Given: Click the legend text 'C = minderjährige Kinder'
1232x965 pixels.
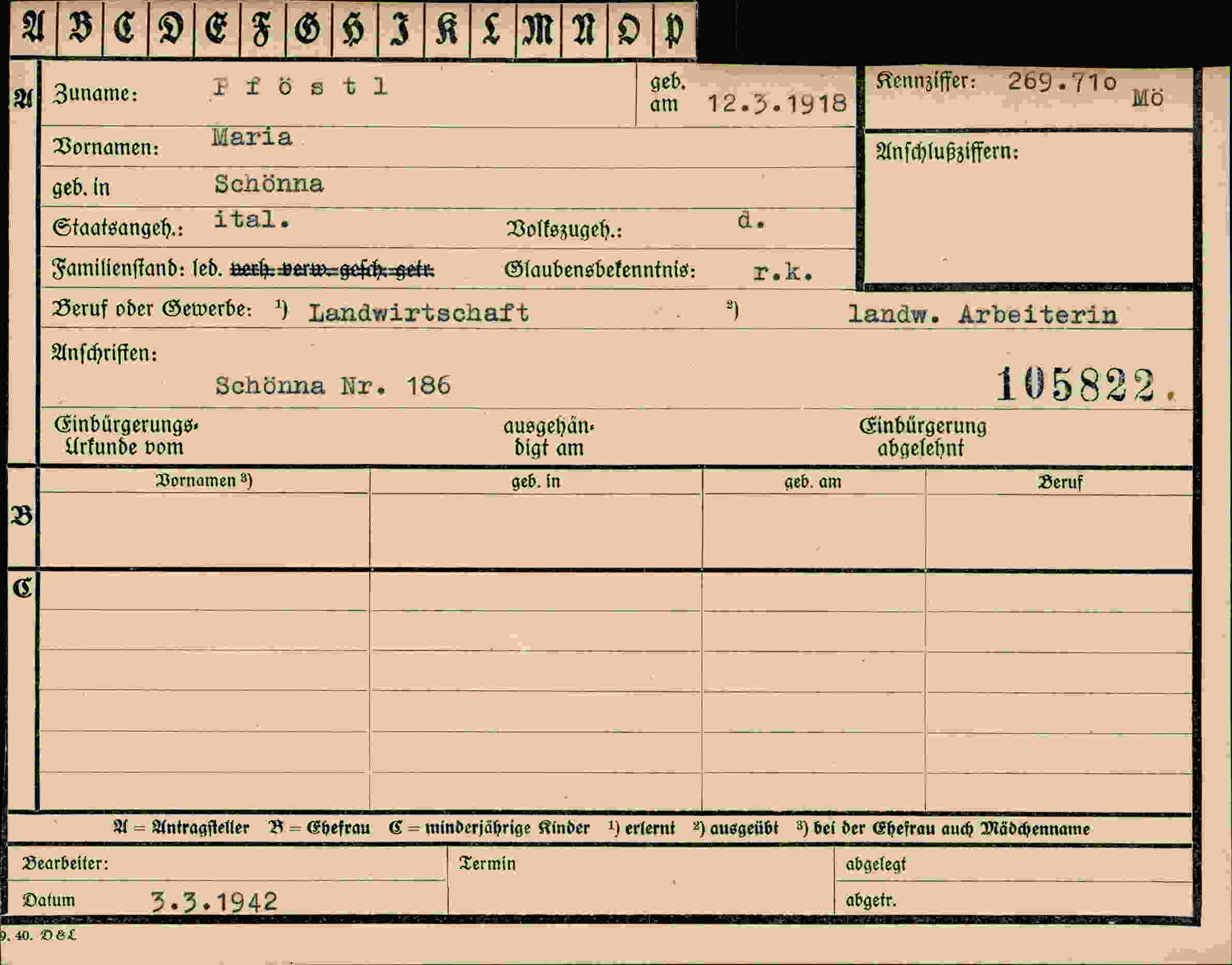Looking at the screenshot, I should 489,828.
